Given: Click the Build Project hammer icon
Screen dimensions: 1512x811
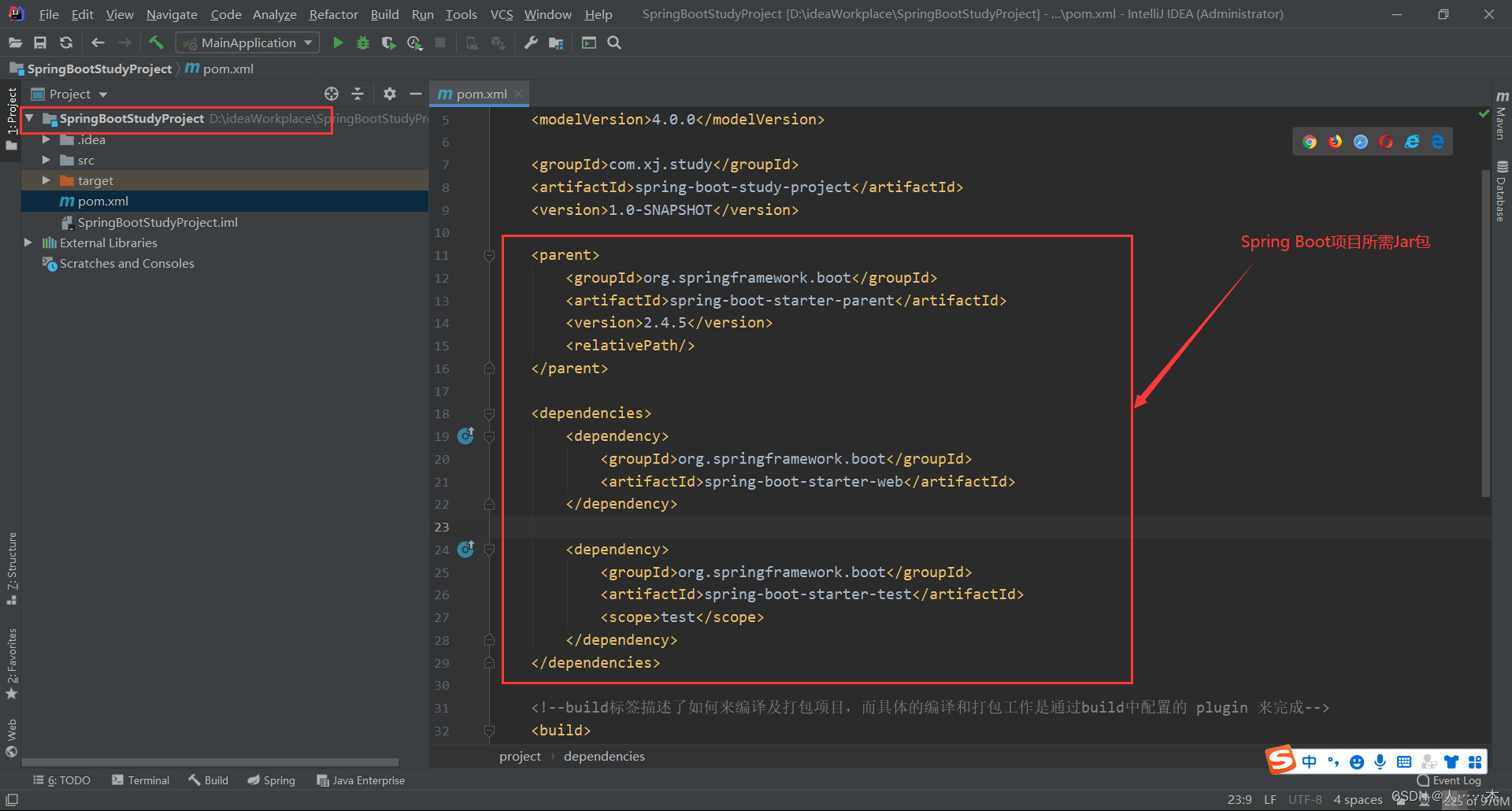Looking at the screenshot, I should click(156, 43).
